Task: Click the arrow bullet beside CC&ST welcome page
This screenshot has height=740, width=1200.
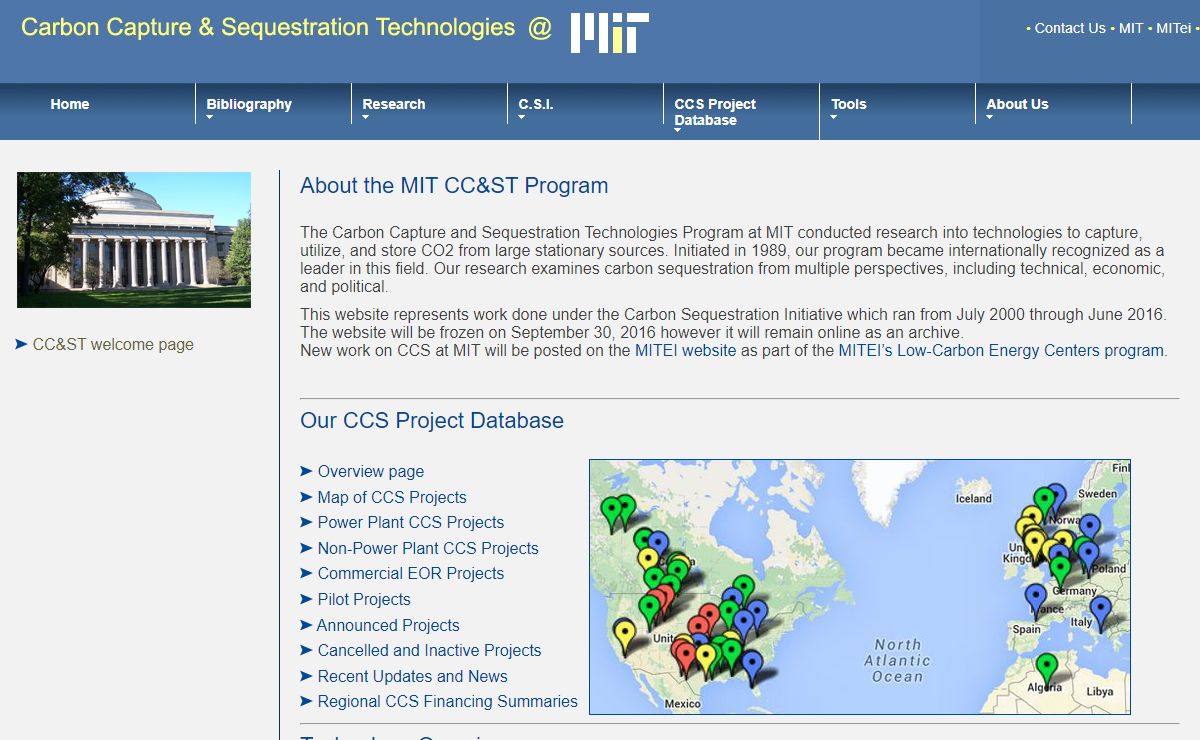Action: coord(22,344)
